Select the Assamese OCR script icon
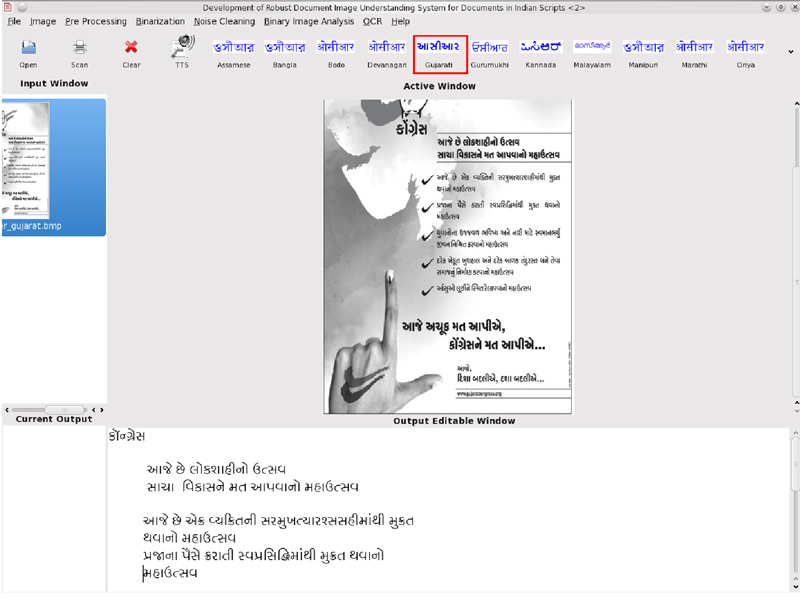This screenshot has width=800, height=608. (233, 51)
